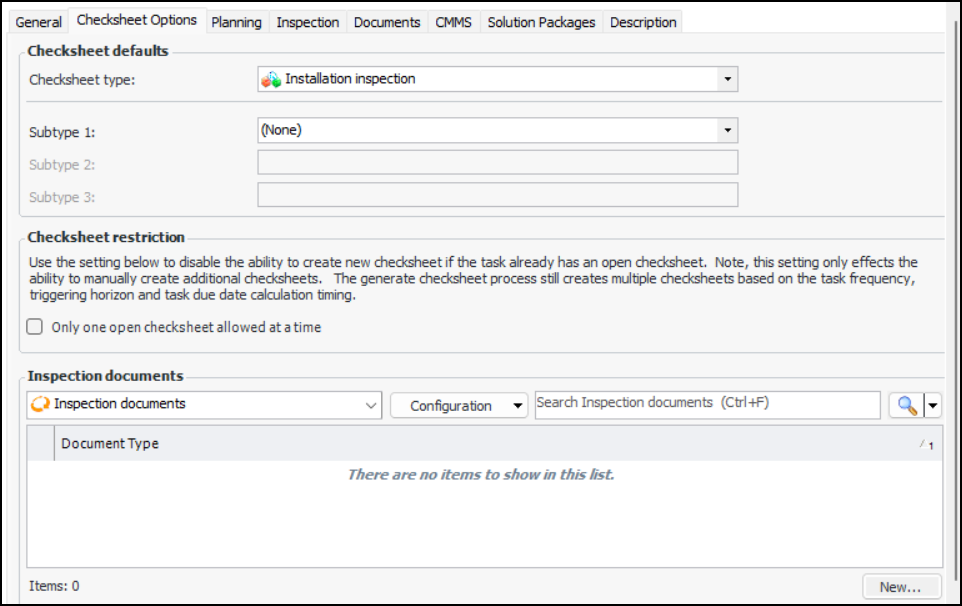Screen dimensions: 962x606
Task: Sort by Document Type column header
Action: [110, 443]
